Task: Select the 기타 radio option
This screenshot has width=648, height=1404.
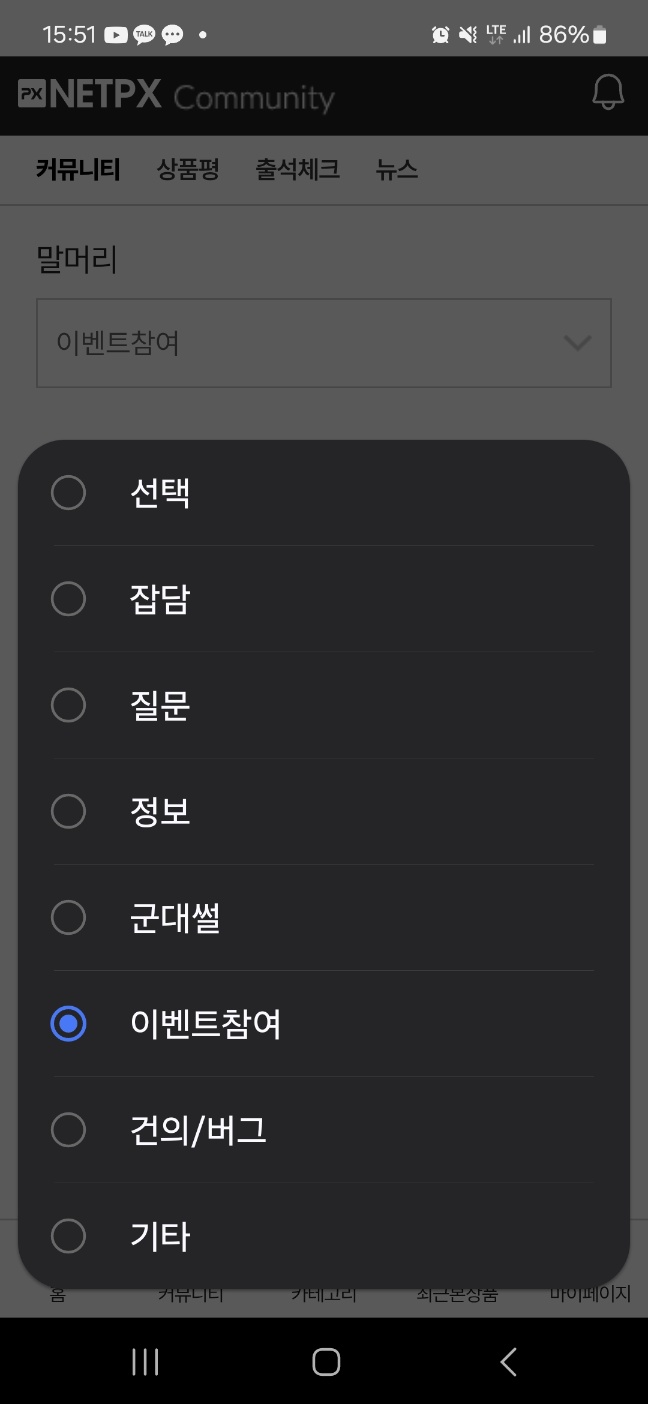Action: (68, 1236)
